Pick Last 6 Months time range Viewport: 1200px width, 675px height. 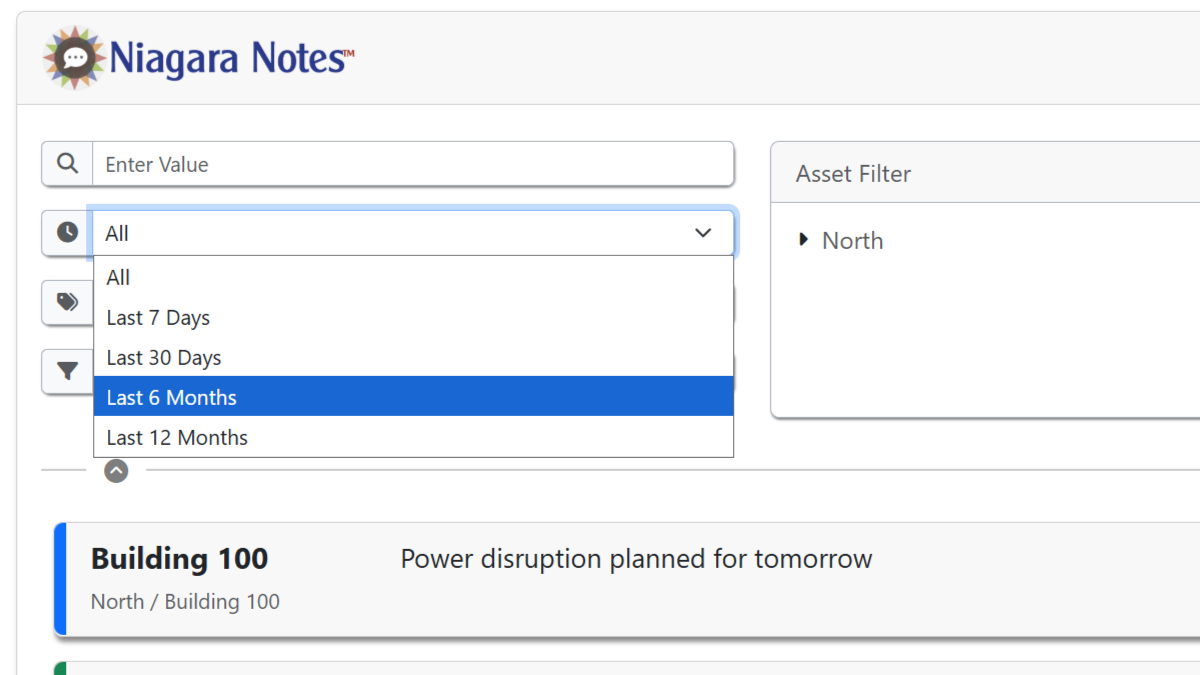(172, 398)
